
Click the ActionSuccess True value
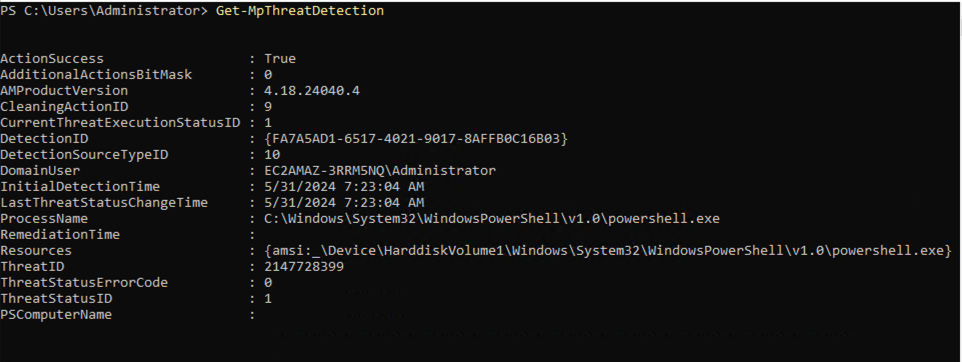(280, 59)
